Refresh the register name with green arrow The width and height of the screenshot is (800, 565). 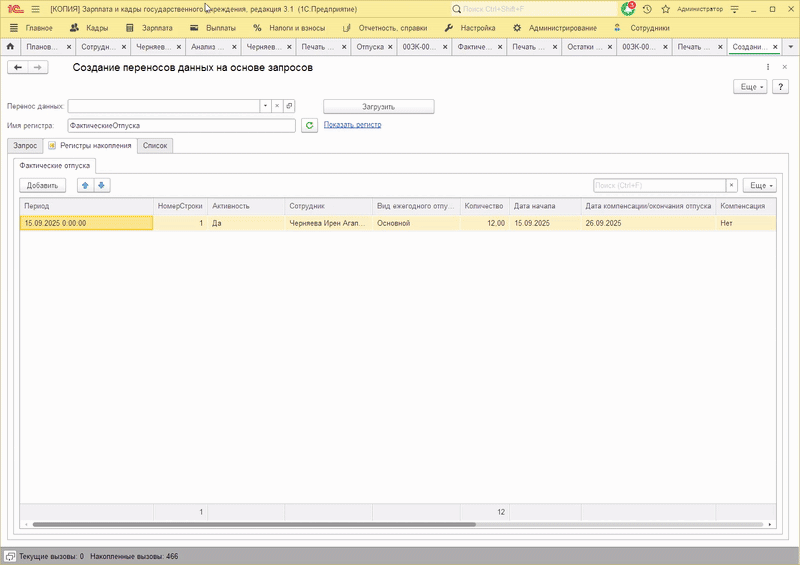coord(309,126)
